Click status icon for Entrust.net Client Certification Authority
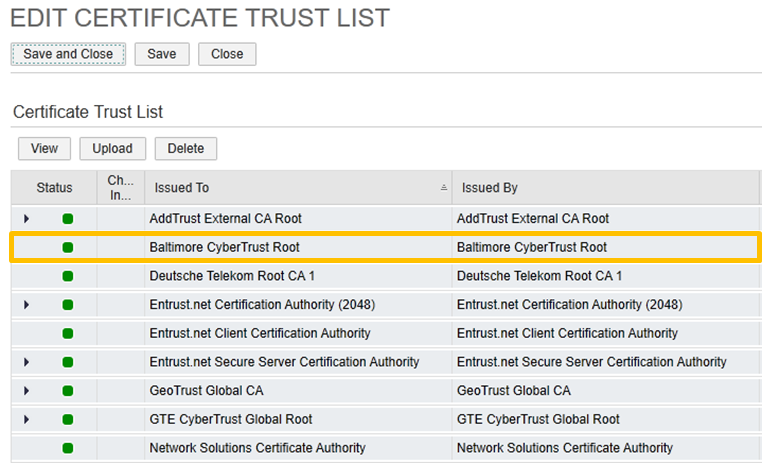The width and height of the screenshot is (762, 463). click(x=68, y=334)
